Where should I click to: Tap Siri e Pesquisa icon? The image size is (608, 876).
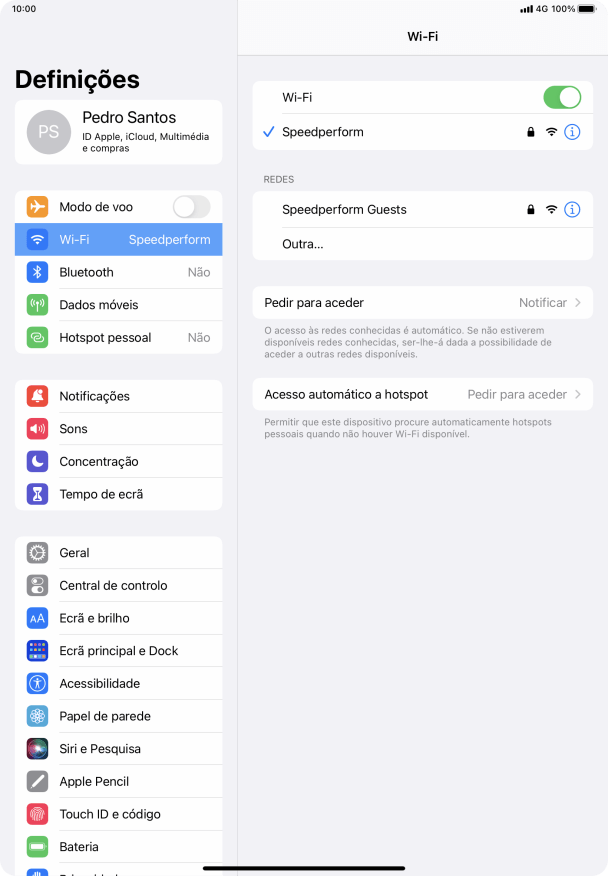(x=37, y=749)
